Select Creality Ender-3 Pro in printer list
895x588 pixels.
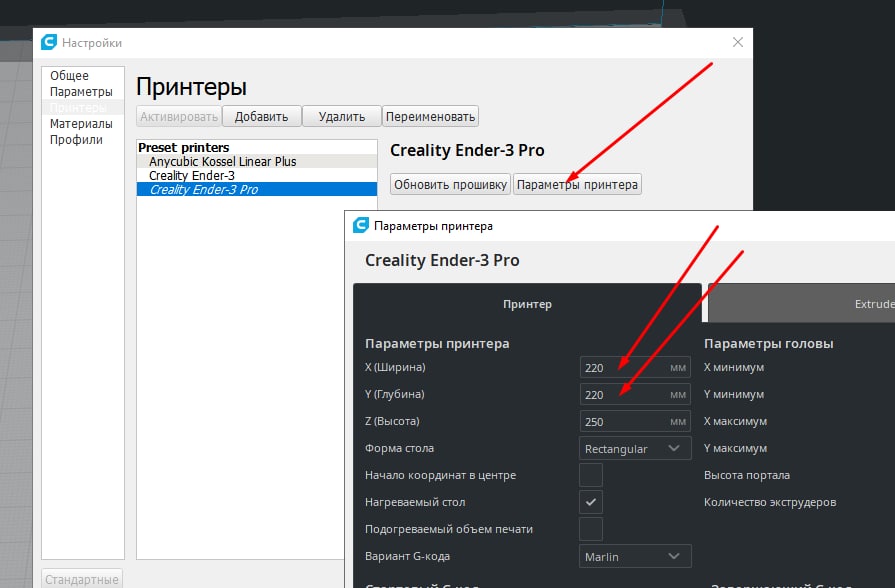point(257,189)
